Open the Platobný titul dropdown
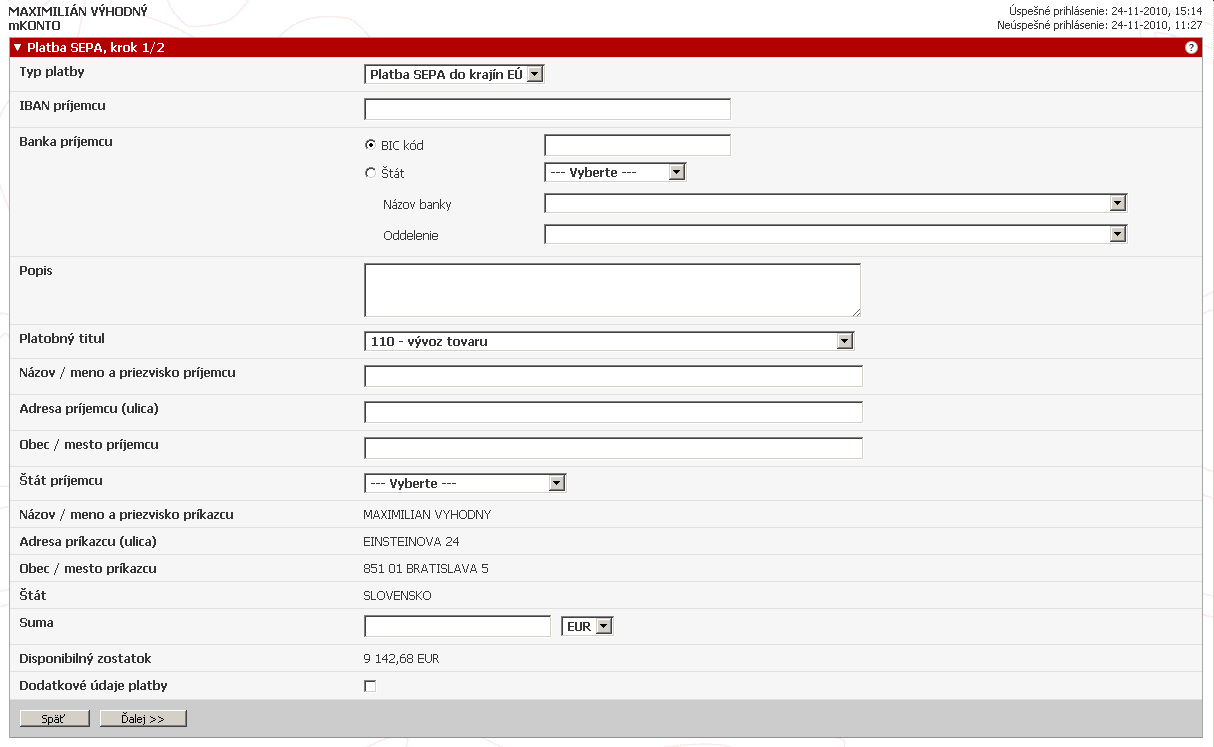The width and height of the screenshot is (1214, 747). point(610,342)
